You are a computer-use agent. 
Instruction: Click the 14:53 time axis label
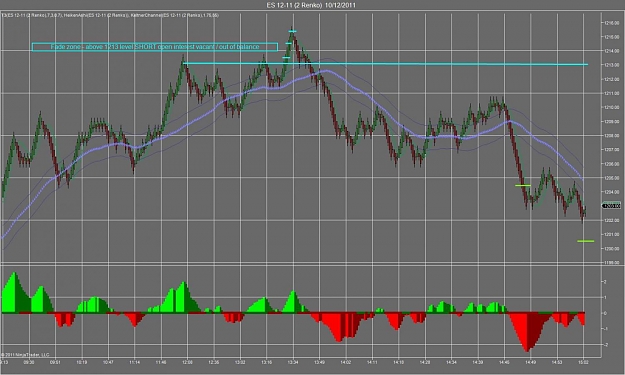click(557, 362)
